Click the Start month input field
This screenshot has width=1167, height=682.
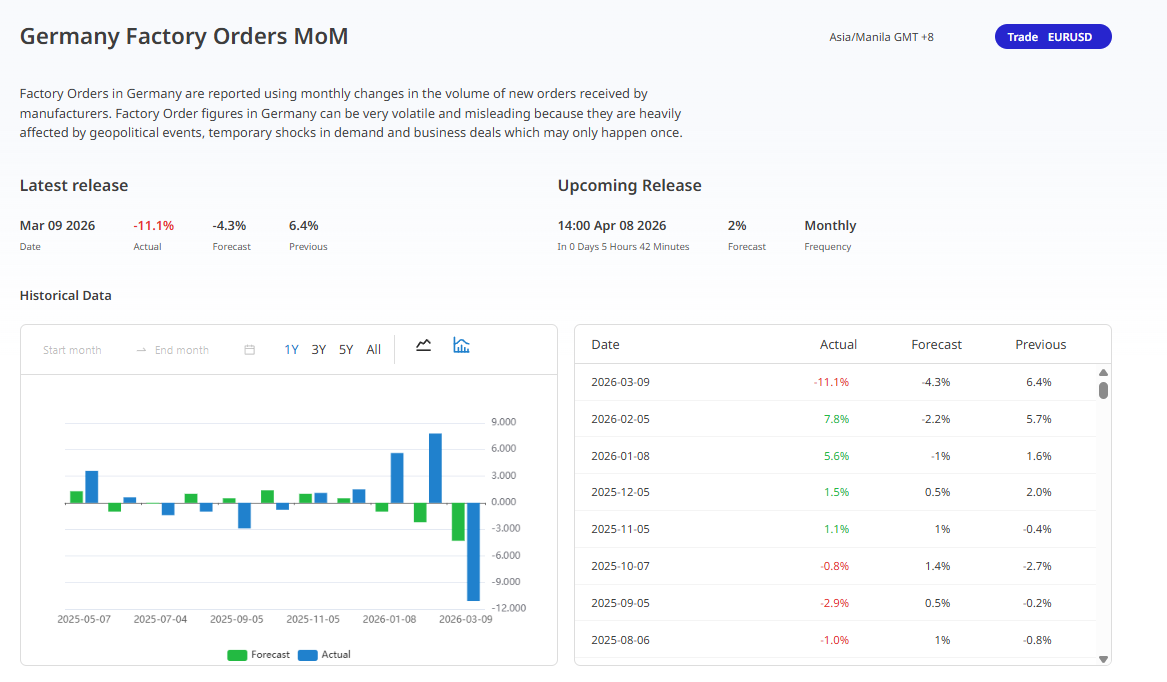click(x=73, y=350)
